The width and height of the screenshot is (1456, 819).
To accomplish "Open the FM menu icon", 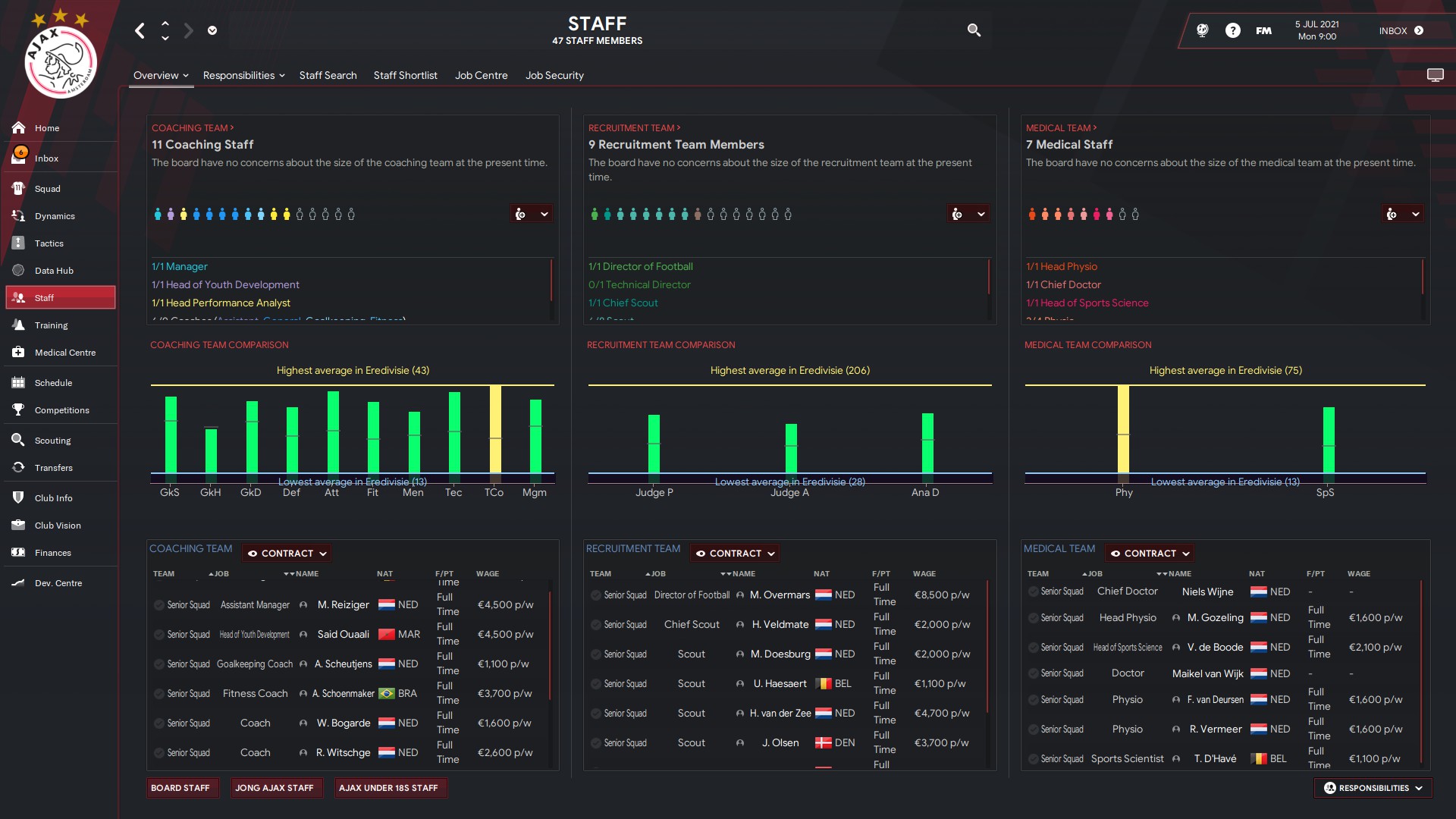I will coord(1263,30).
